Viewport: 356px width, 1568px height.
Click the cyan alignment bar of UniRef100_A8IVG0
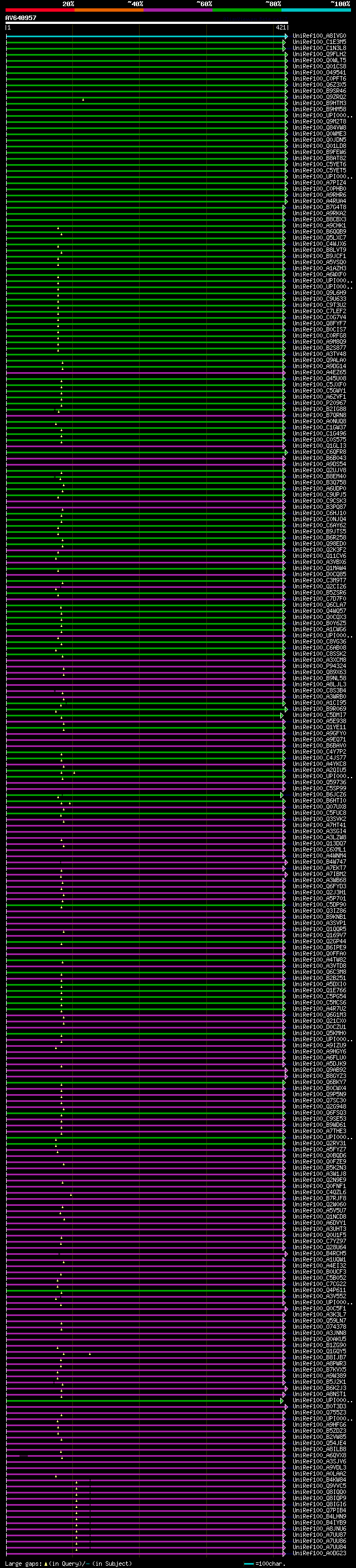coord(147,37)
